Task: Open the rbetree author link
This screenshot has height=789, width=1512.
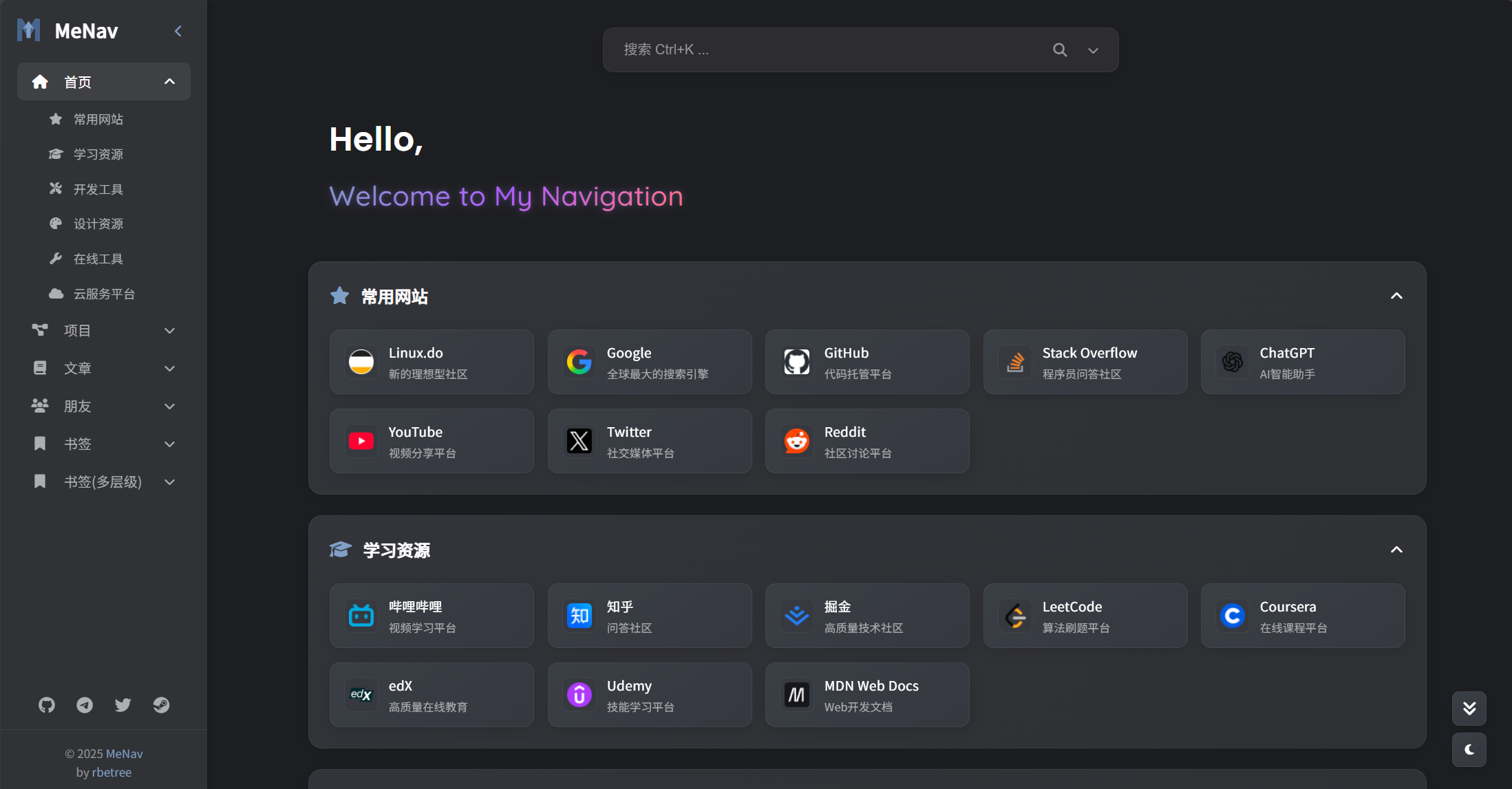Action: 111,772
